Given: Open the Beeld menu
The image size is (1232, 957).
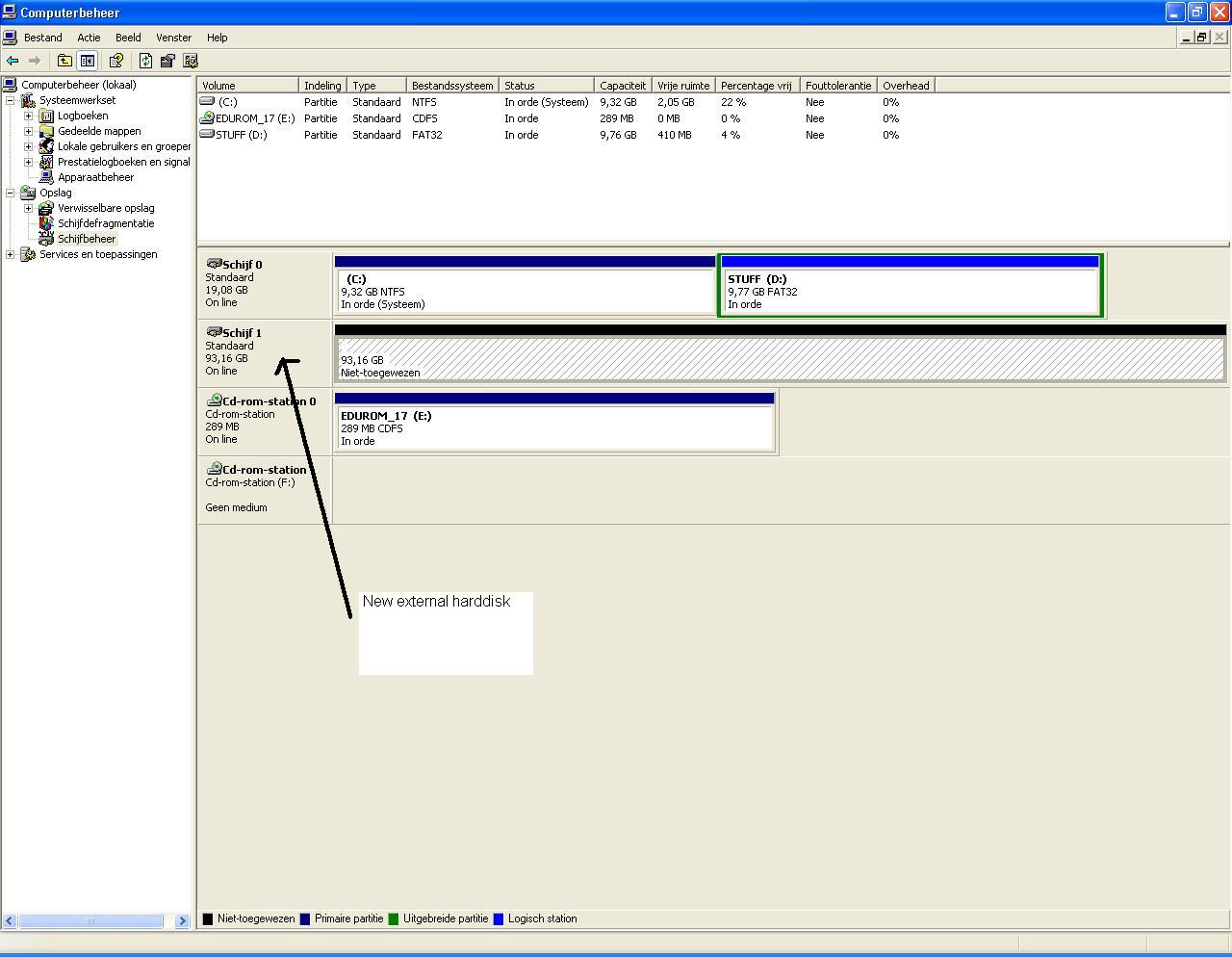Looking at the screenshot, I should [x=128, y=38].
